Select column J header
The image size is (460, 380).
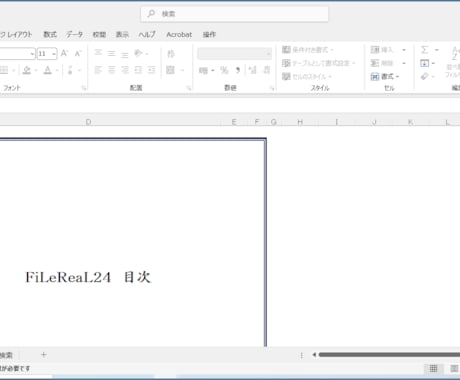pos(374,122)
